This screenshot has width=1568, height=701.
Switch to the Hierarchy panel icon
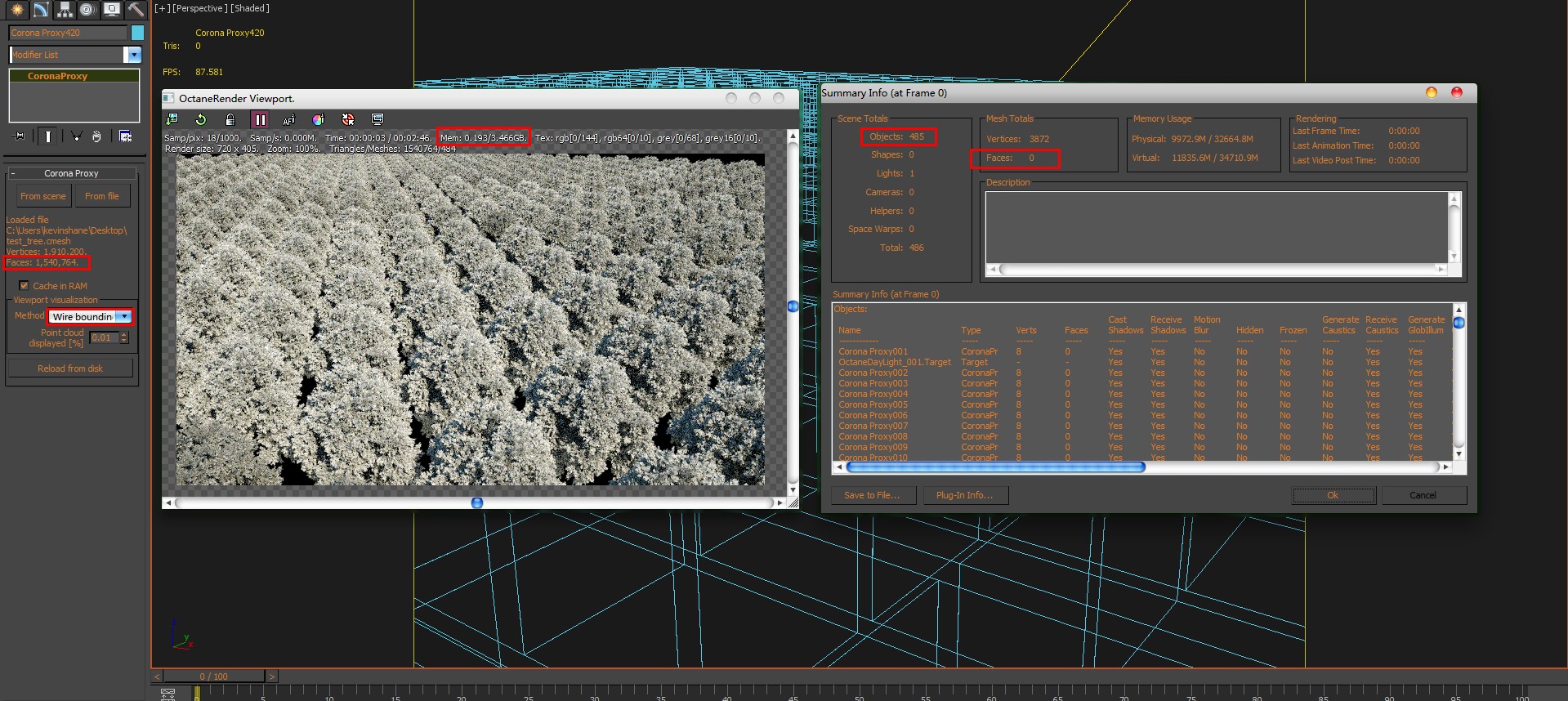pos(65,10)
